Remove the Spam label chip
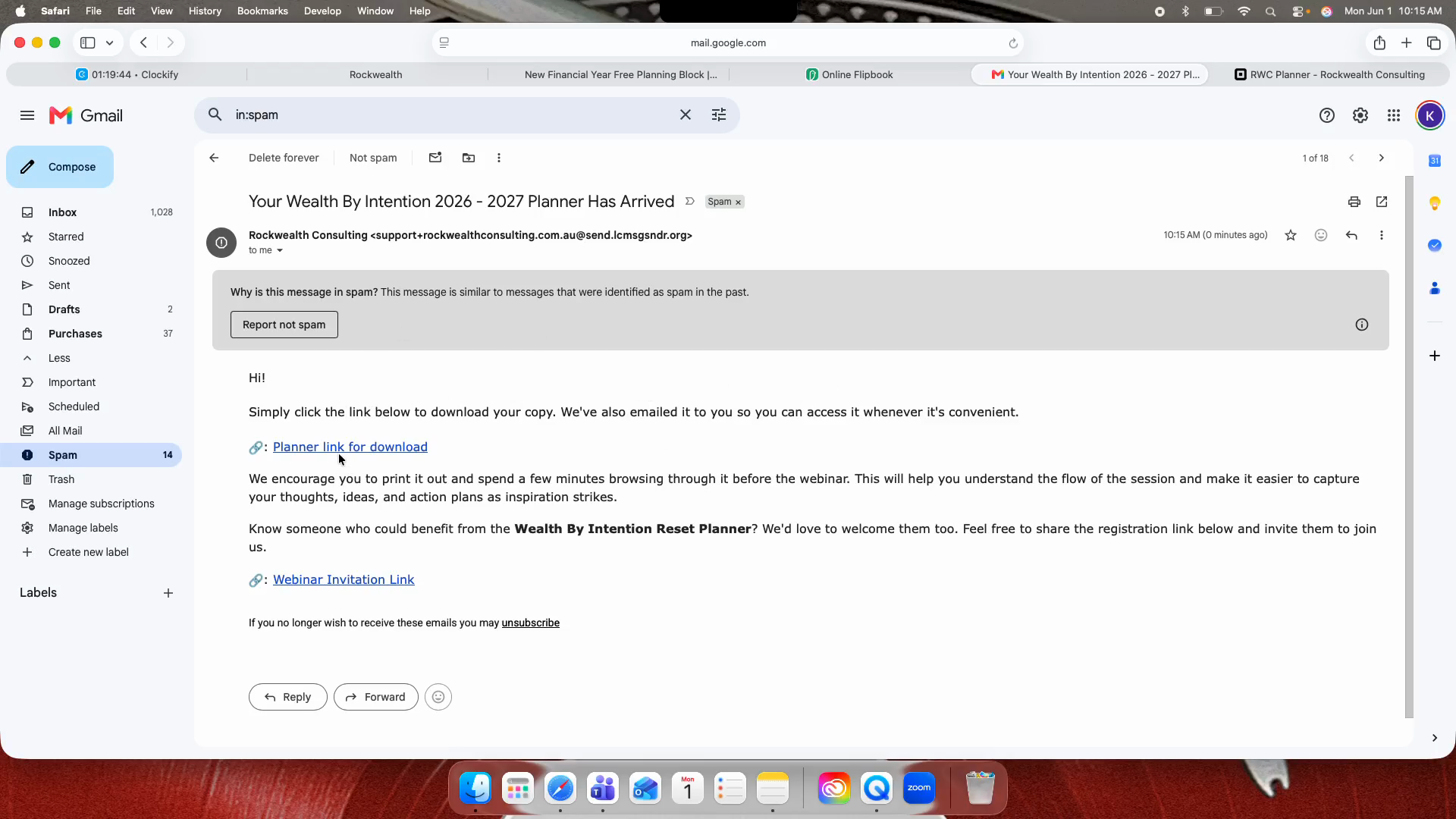This screenshot has height=819, width=1456. 738,202
